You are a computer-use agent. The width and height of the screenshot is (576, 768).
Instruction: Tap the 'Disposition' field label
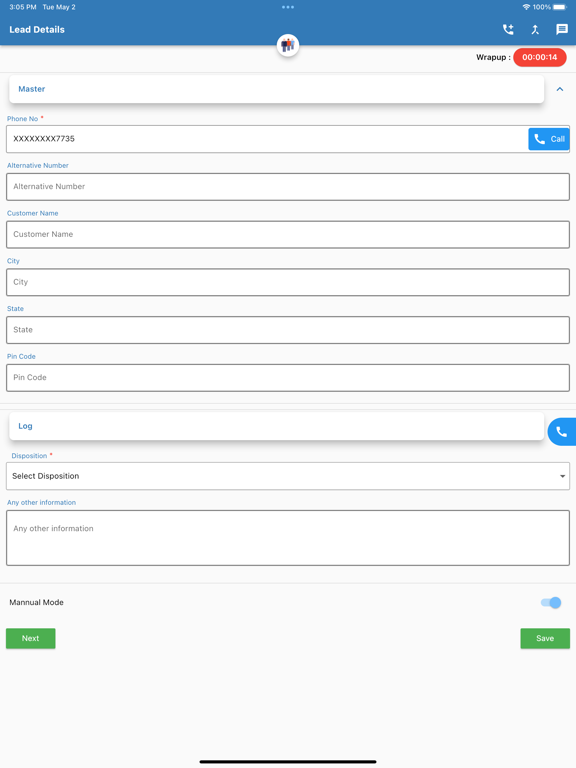point(29,456)
